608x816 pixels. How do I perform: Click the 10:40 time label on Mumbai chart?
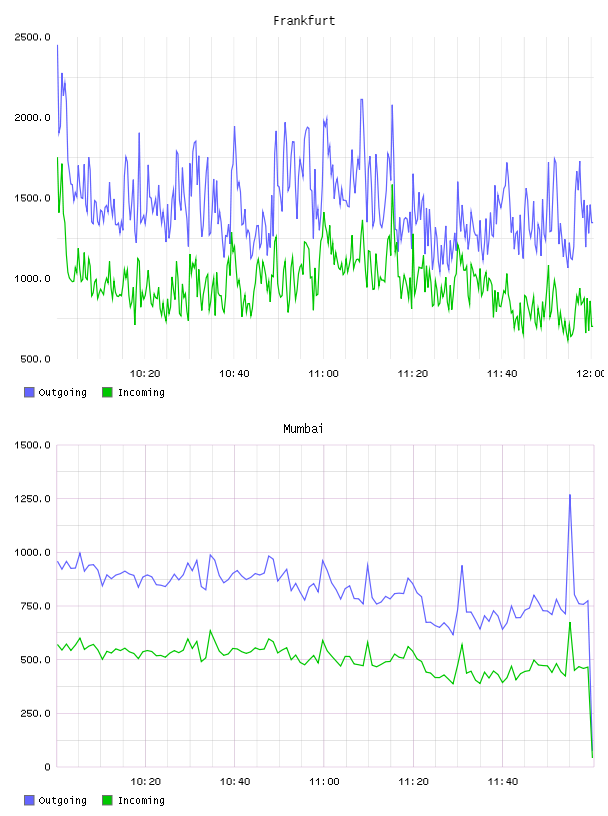tap(235, 782)
